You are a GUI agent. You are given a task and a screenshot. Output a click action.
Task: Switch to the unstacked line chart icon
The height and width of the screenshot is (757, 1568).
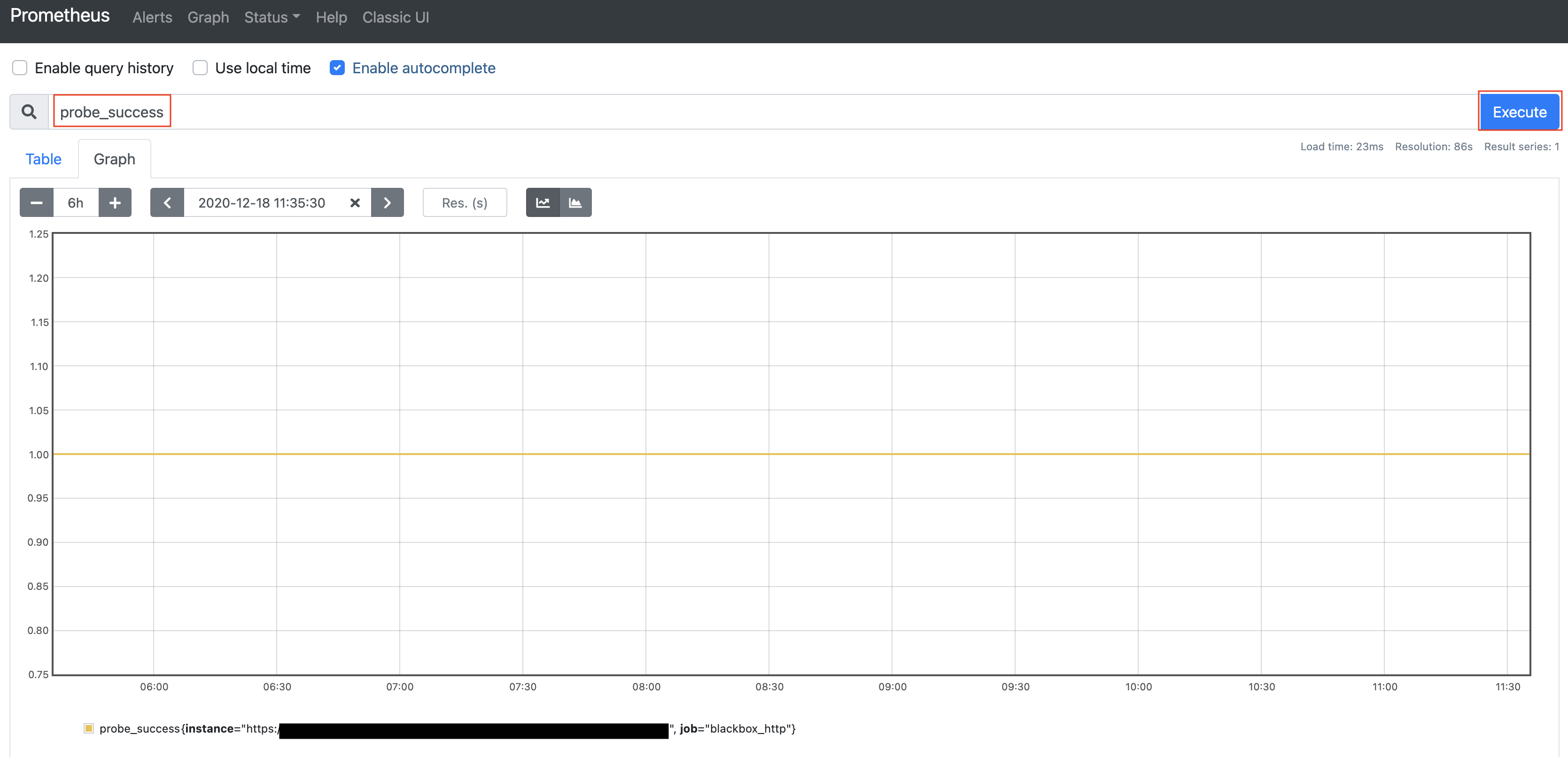pos(543,203)
